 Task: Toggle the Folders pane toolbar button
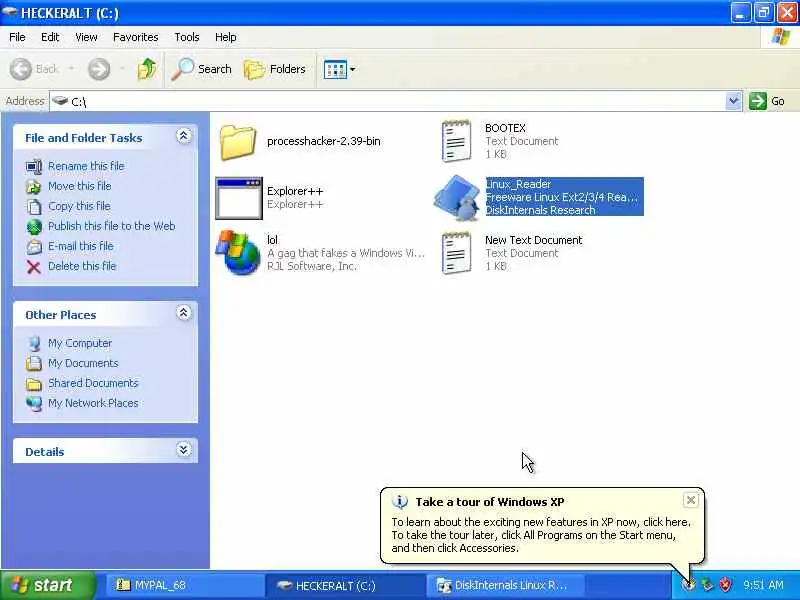[275, 69]
